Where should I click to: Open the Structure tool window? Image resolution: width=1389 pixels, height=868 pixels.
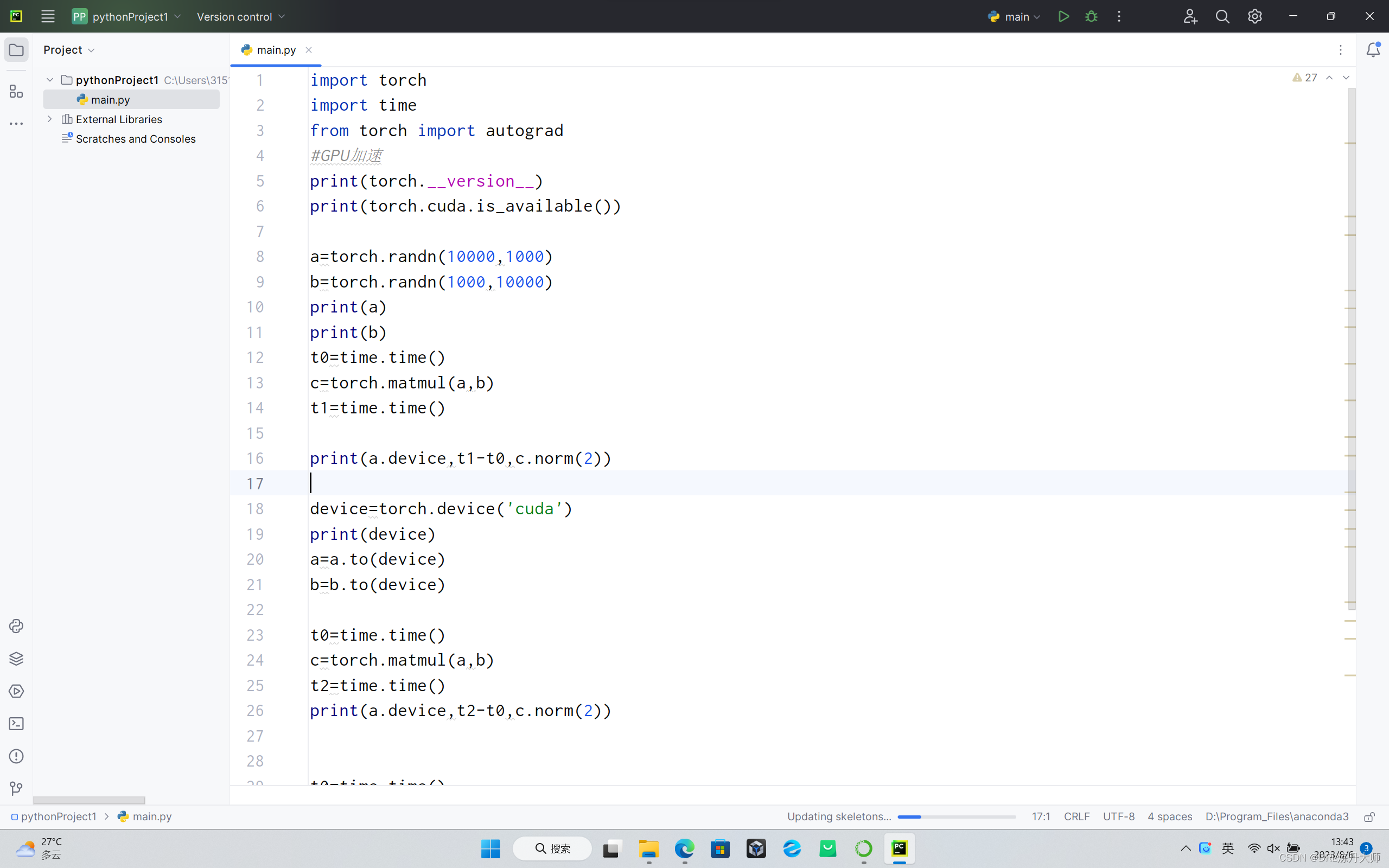pyautogui.click(x=16, y=91)
